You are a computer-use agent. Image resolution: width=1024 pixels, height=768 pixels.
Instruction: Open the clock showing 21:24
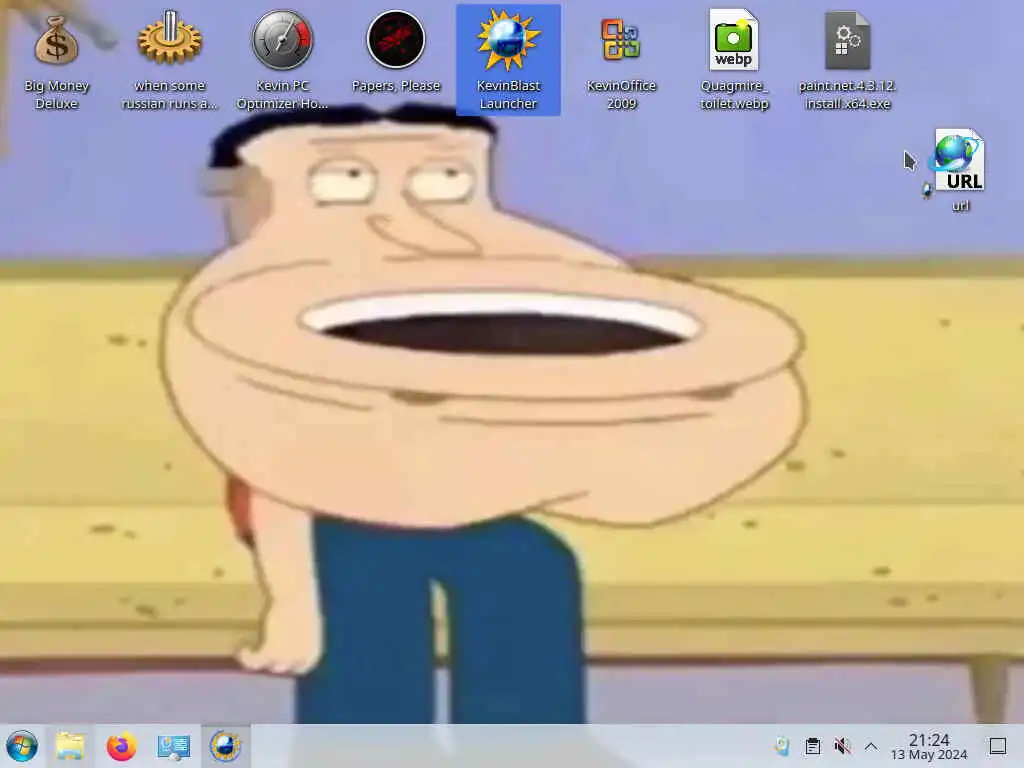coord(929,746)
